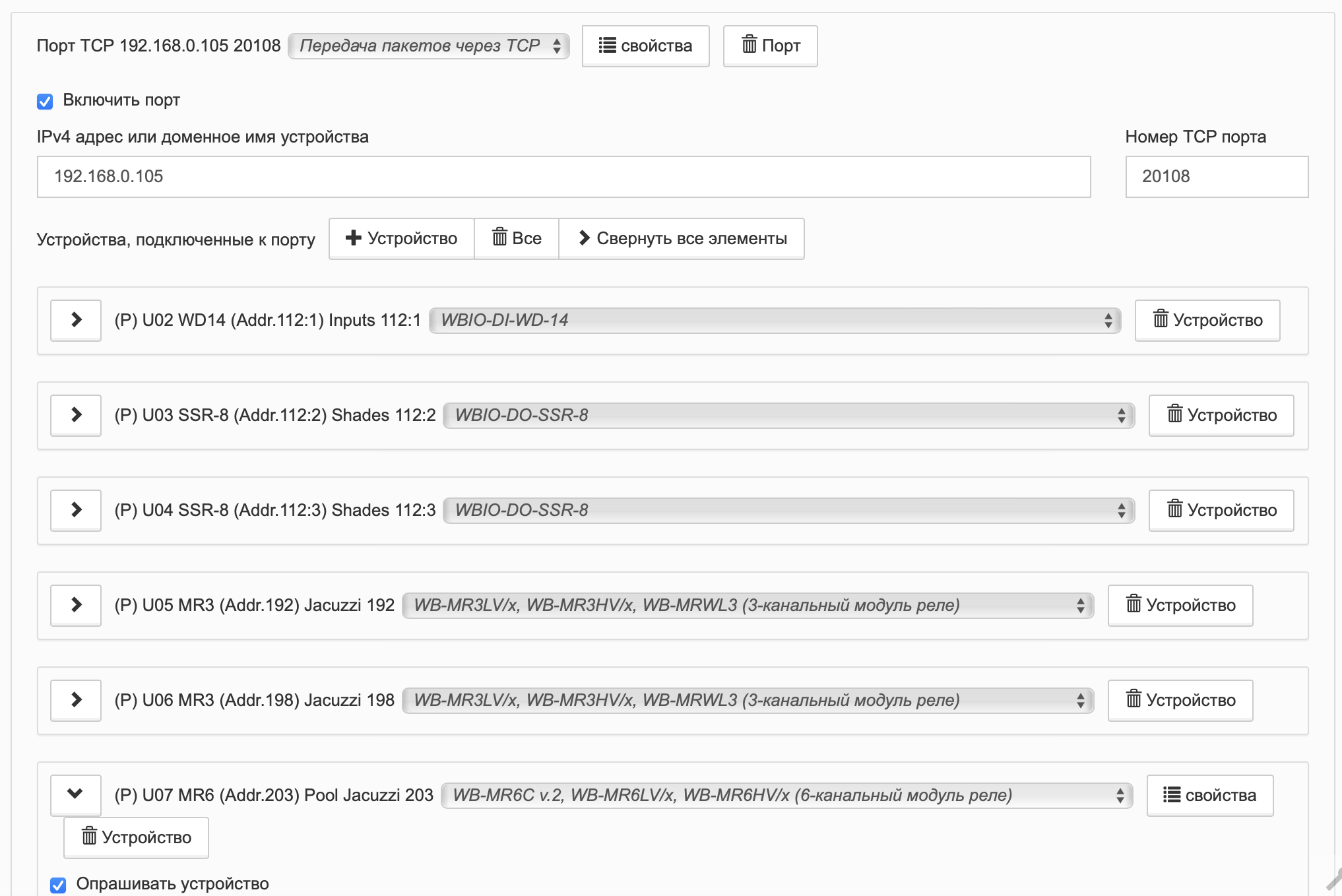The image size is (1342, 896).
Task: Focus the IPv4 address field 192.168.0.105
Action: coord(563,176)
